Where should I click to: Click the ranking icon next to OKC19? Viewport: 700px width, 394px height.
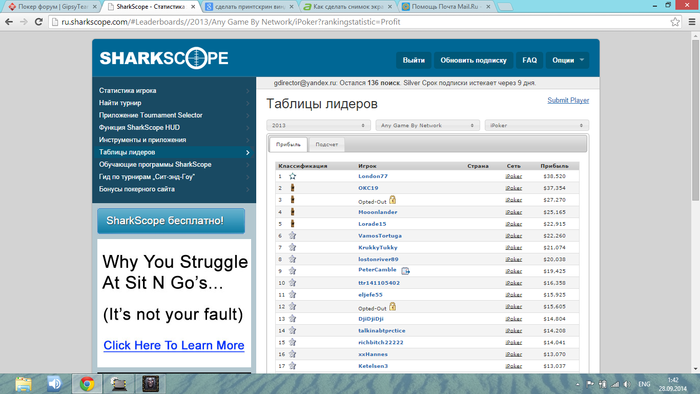[x=292, y=188]
